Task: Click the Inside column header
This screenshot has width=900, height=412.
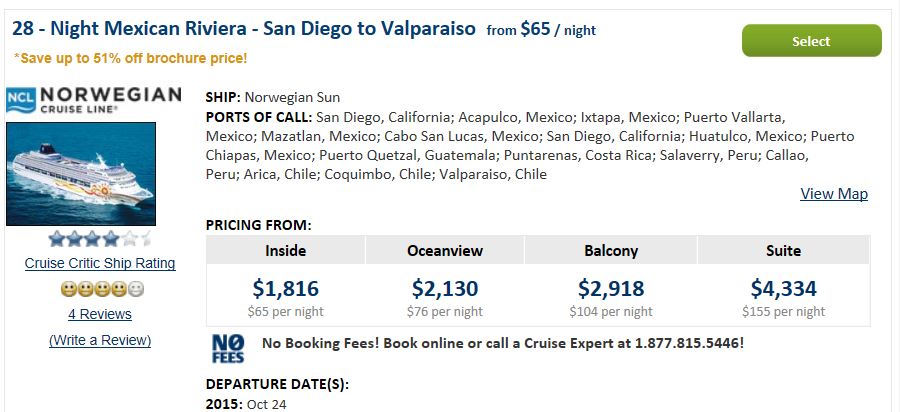Action: [285, 250]
